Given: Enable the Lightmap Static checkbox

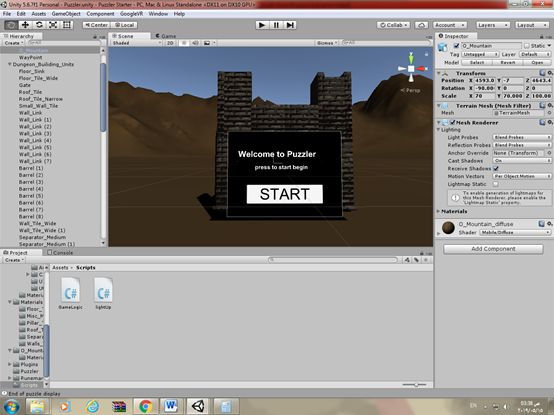Looking at the screenshot, I should (x=496, y=184).
